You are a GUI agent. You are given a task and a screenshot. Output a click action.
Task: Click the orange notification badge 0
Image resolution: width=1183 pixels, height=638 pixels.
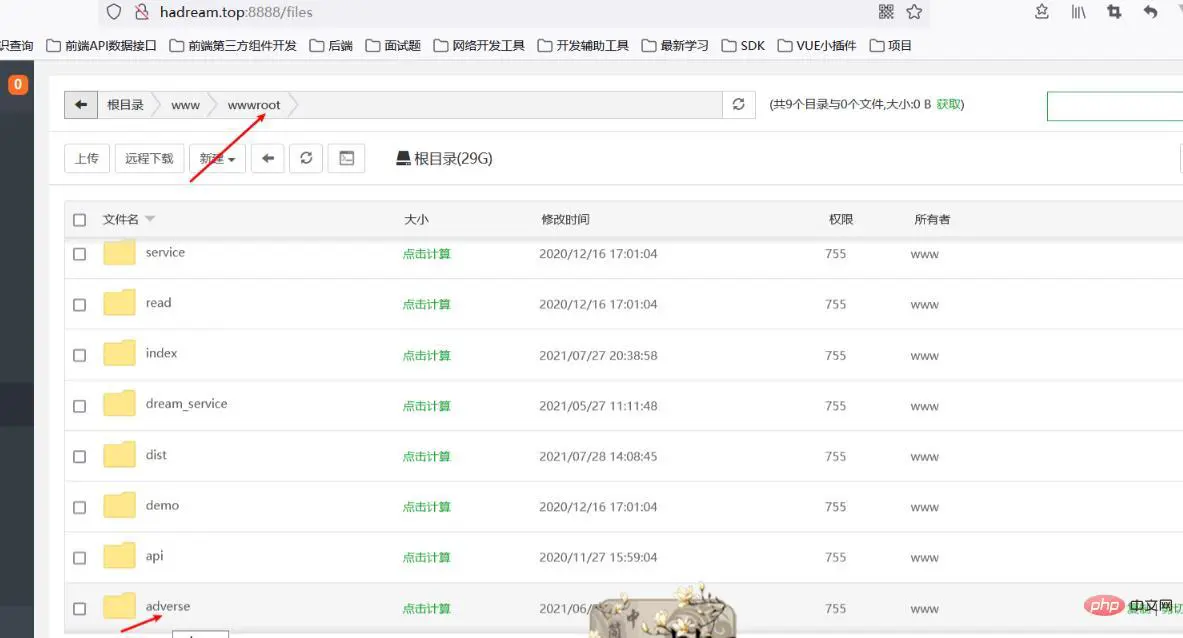pos(17,84)
